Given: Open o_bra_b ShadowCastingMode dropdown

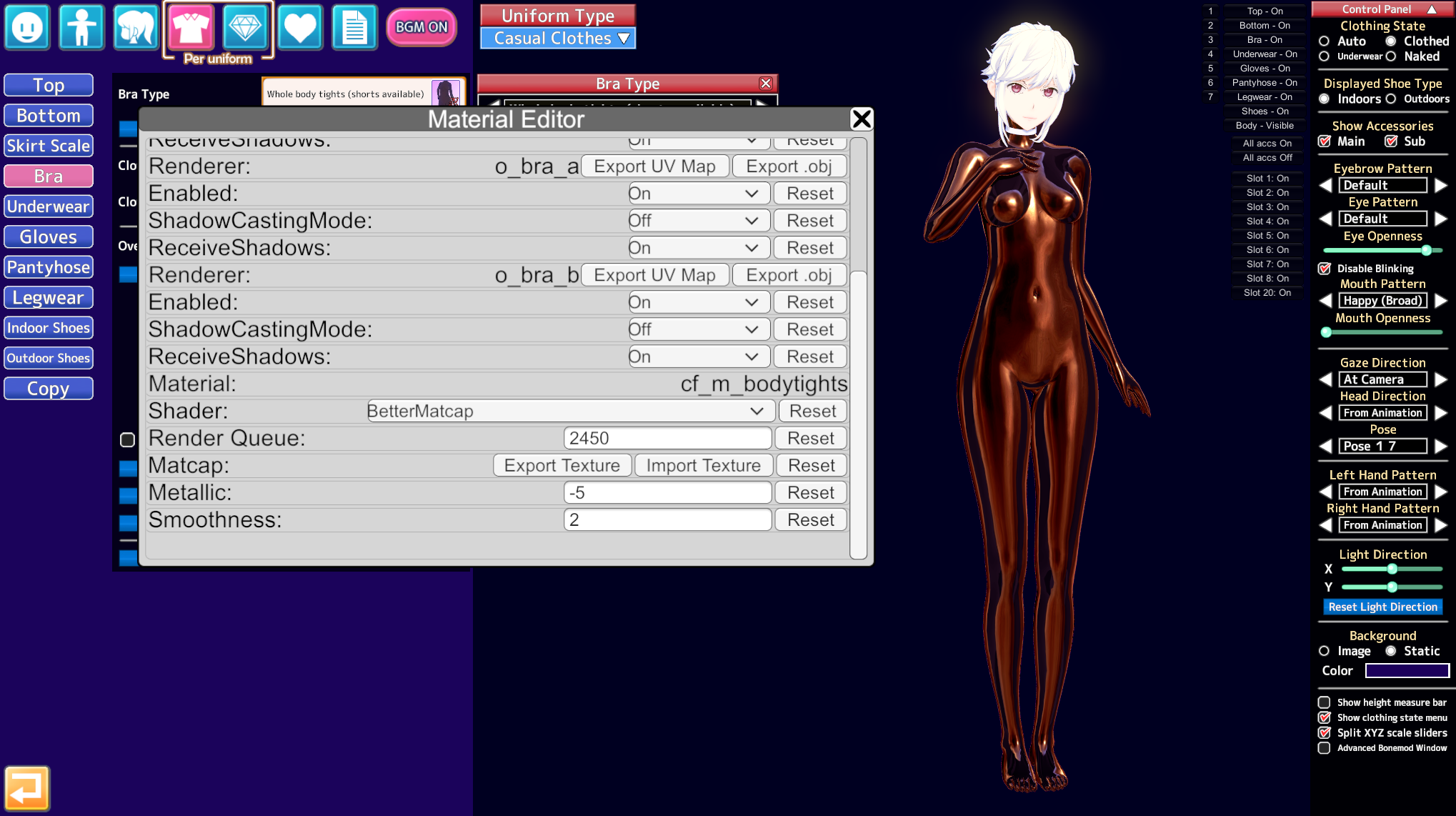Looking at the screenshot, I should 699,329.
